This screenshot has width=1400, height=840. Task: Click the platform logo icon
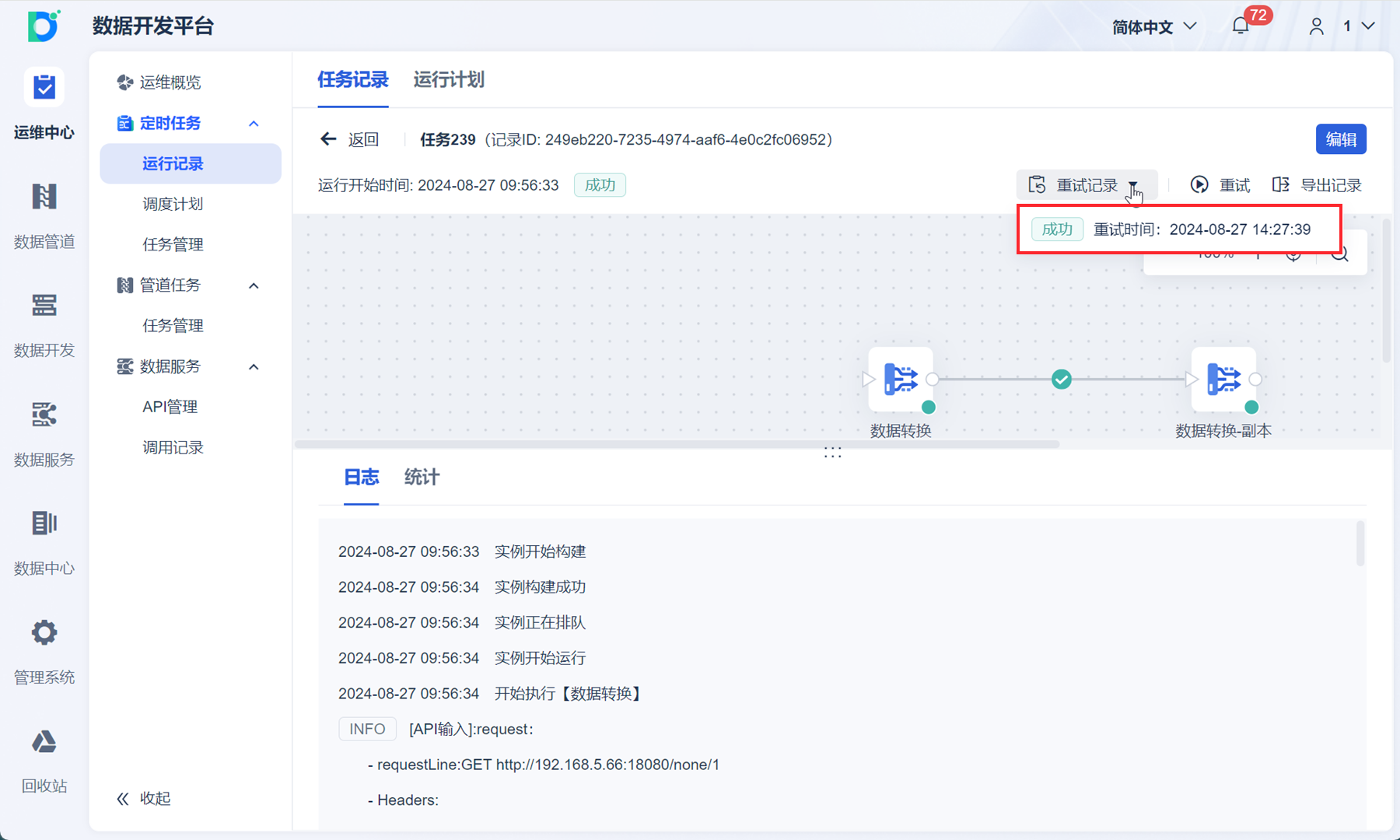(44, 26)
